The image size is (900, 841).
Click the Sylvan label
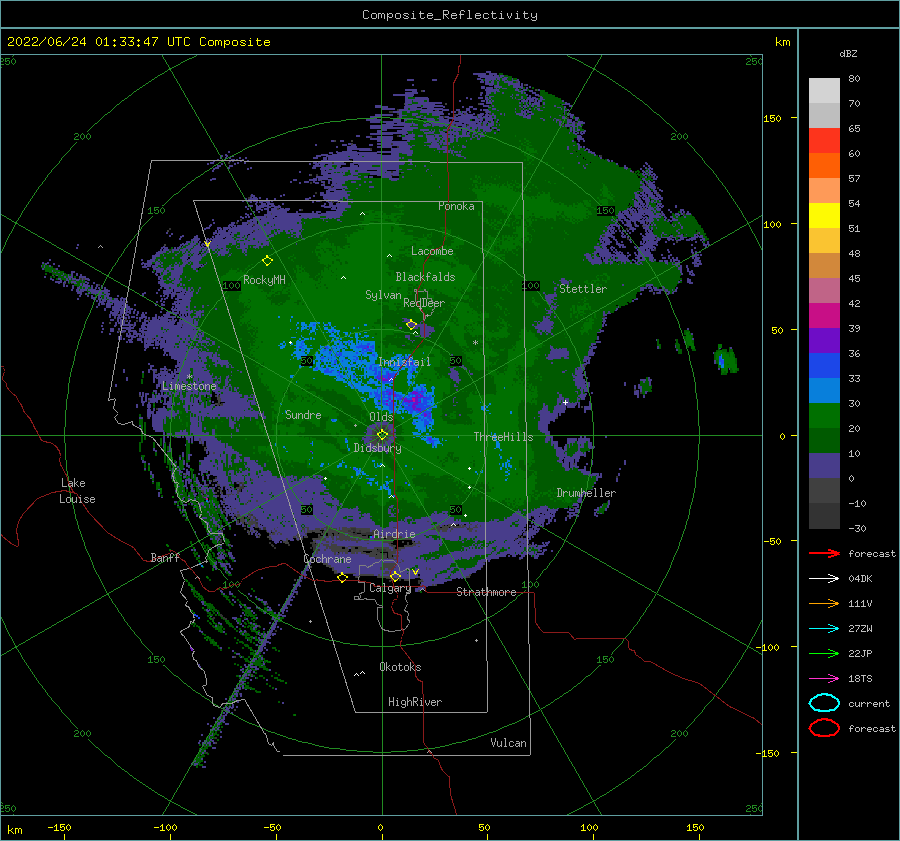point(383,295)
